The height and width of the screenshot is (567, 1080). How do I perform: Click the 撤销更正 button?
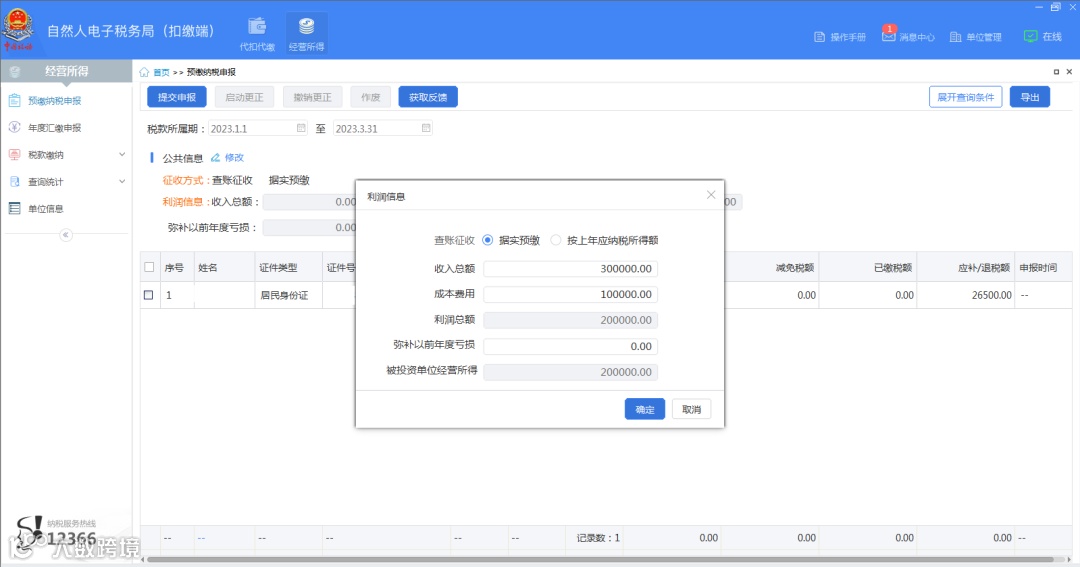313,97
